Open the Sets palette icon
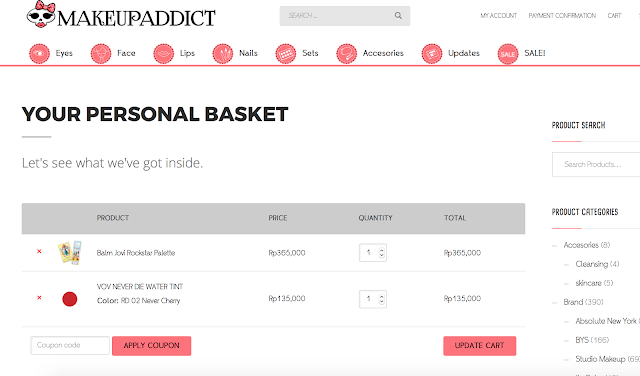 pyautogui.click(x=286, y=53)
